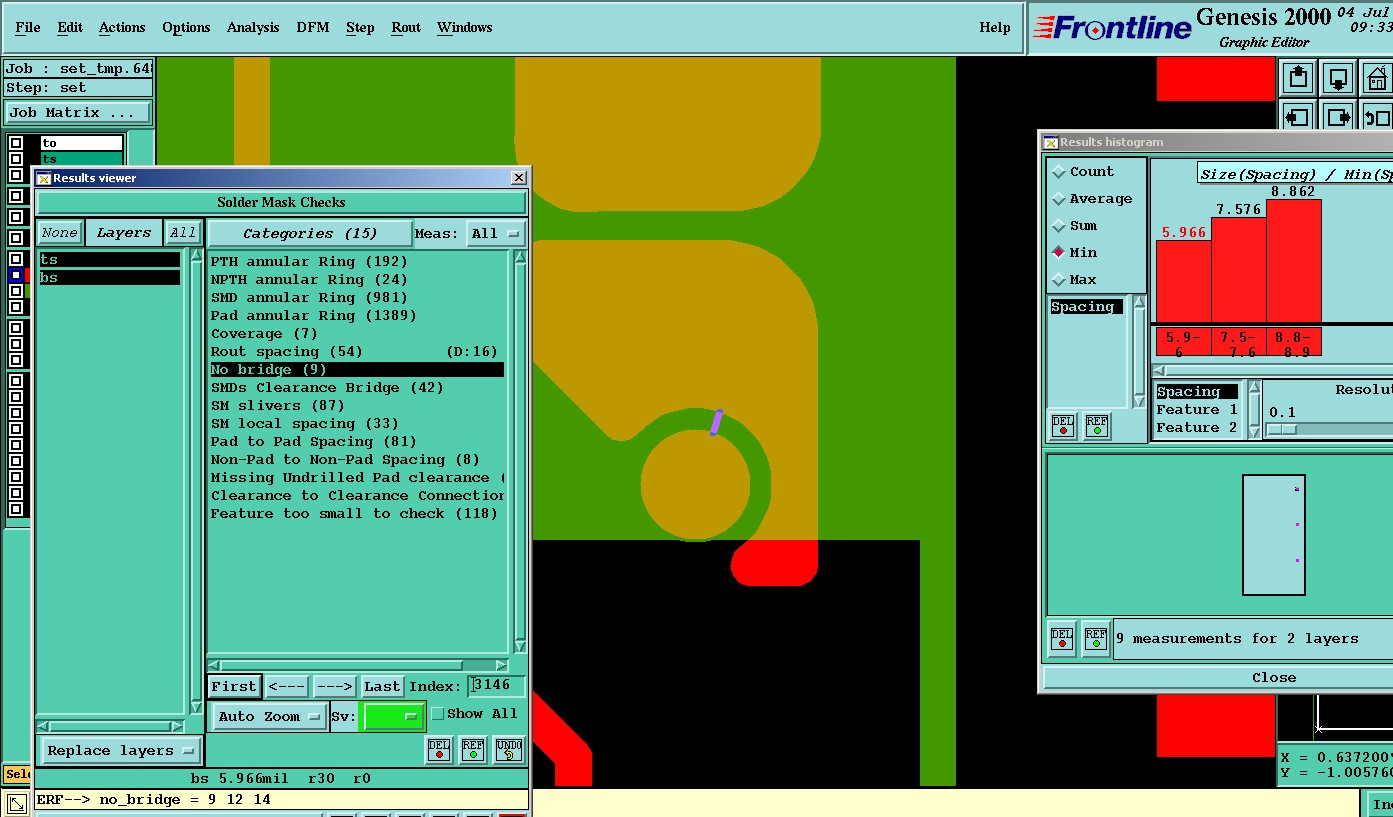Image resolution: width=1393 pixels, height=817 pixels.
Task: Select 'Pad to Pad Spacing (81)' category
Action: click(356, 442)
